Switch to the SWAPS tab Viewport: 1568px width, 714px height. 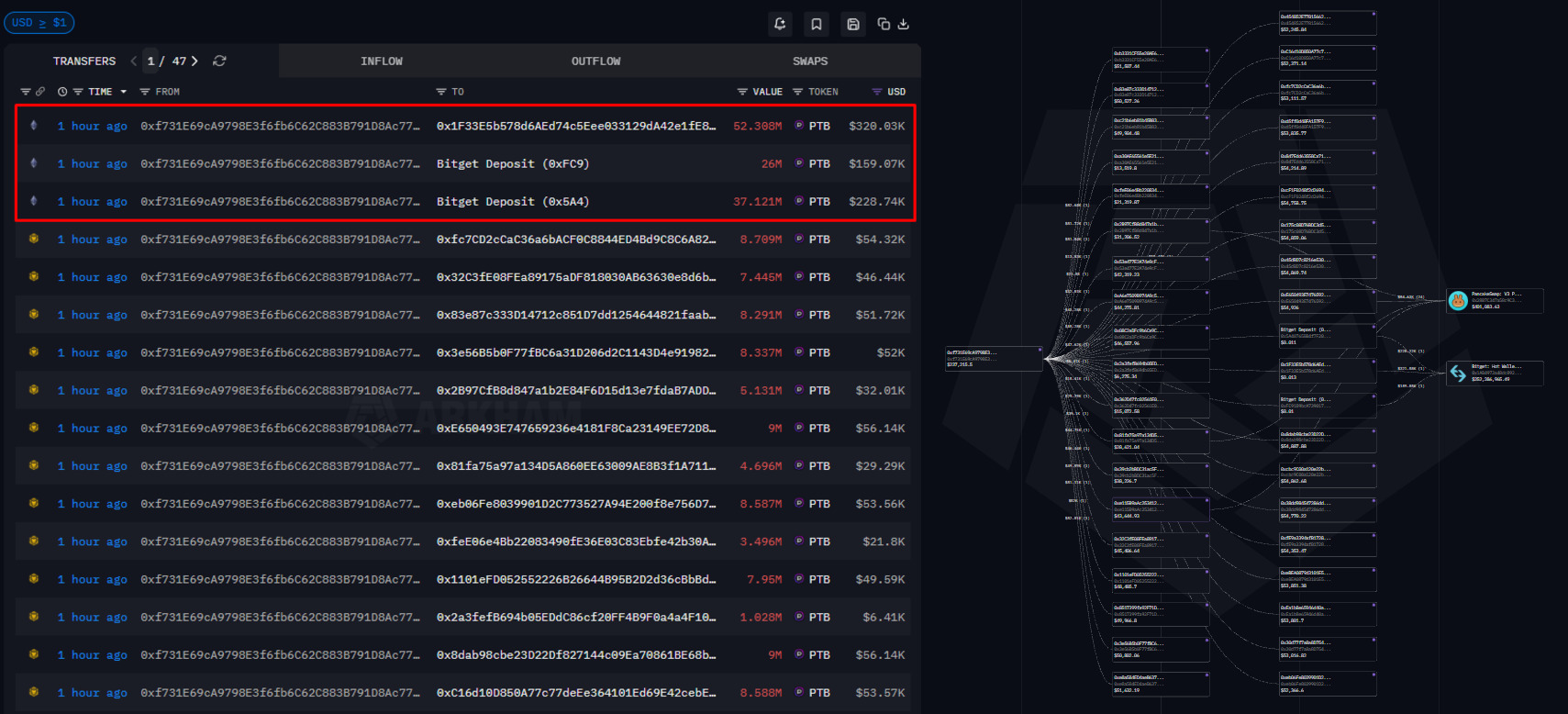(x=809, y=61)
